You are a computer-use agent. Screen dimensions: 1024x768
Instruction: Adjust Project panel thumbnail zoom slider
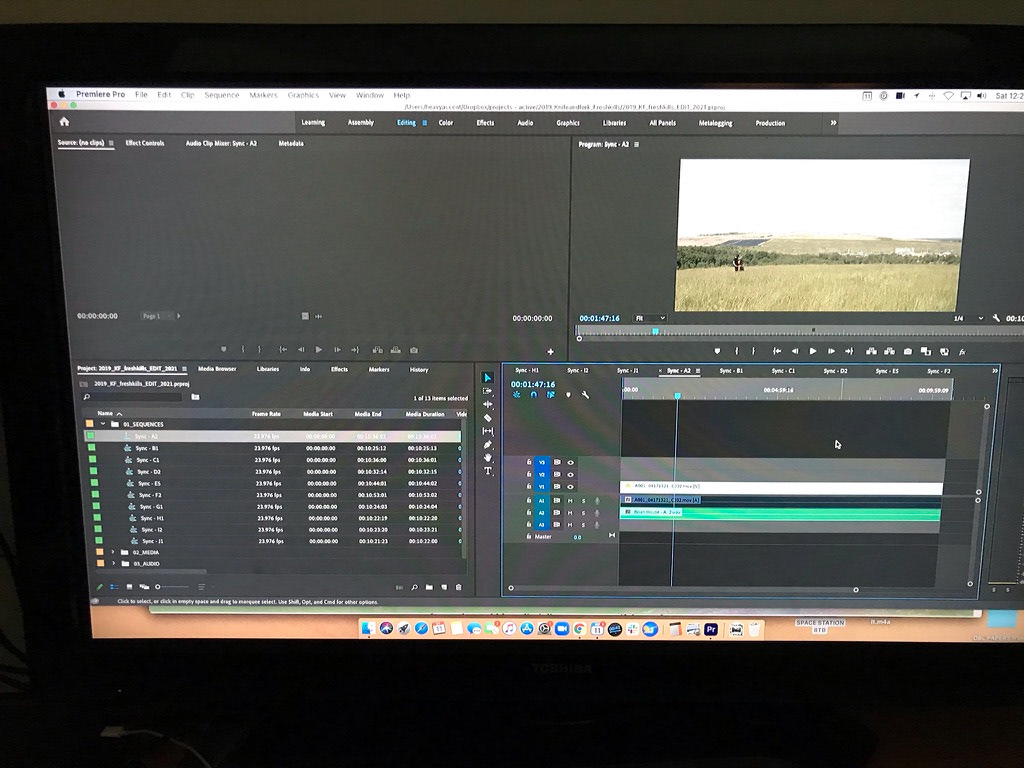coord(172,586)
